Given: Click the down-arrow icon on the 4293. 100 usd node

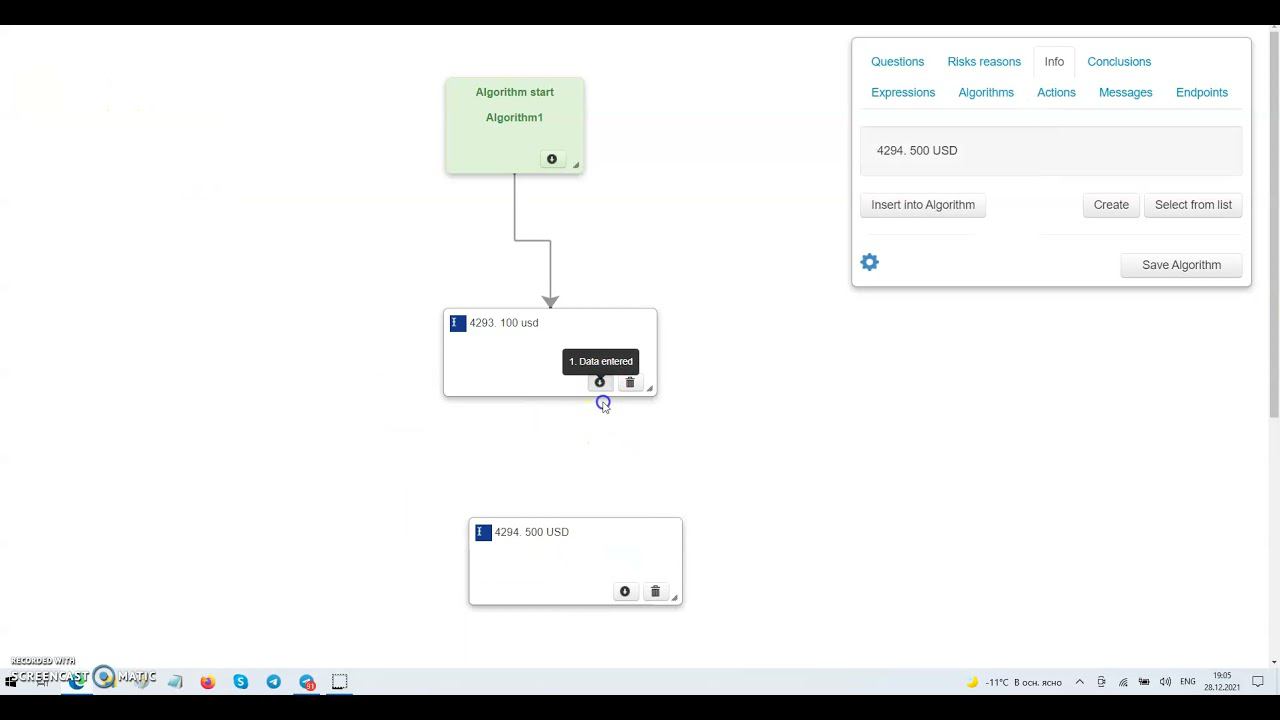Looking at the screenshot, I should point(600,382).
